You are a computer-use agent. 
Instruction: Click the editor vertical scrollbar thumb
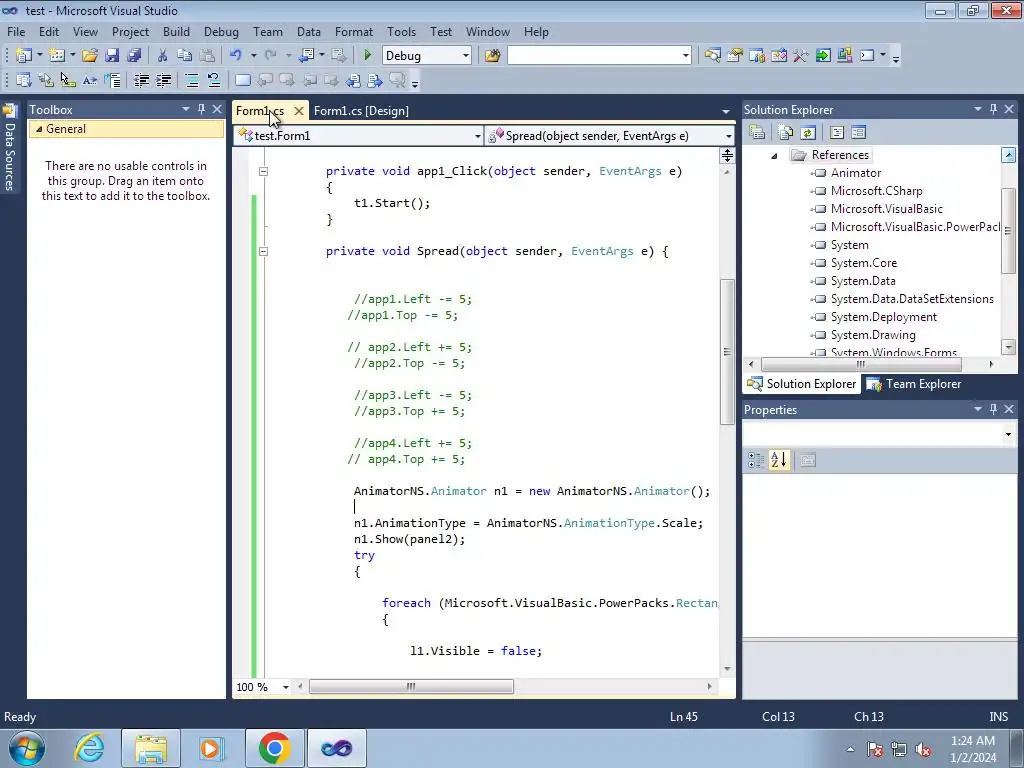[727, 352]
